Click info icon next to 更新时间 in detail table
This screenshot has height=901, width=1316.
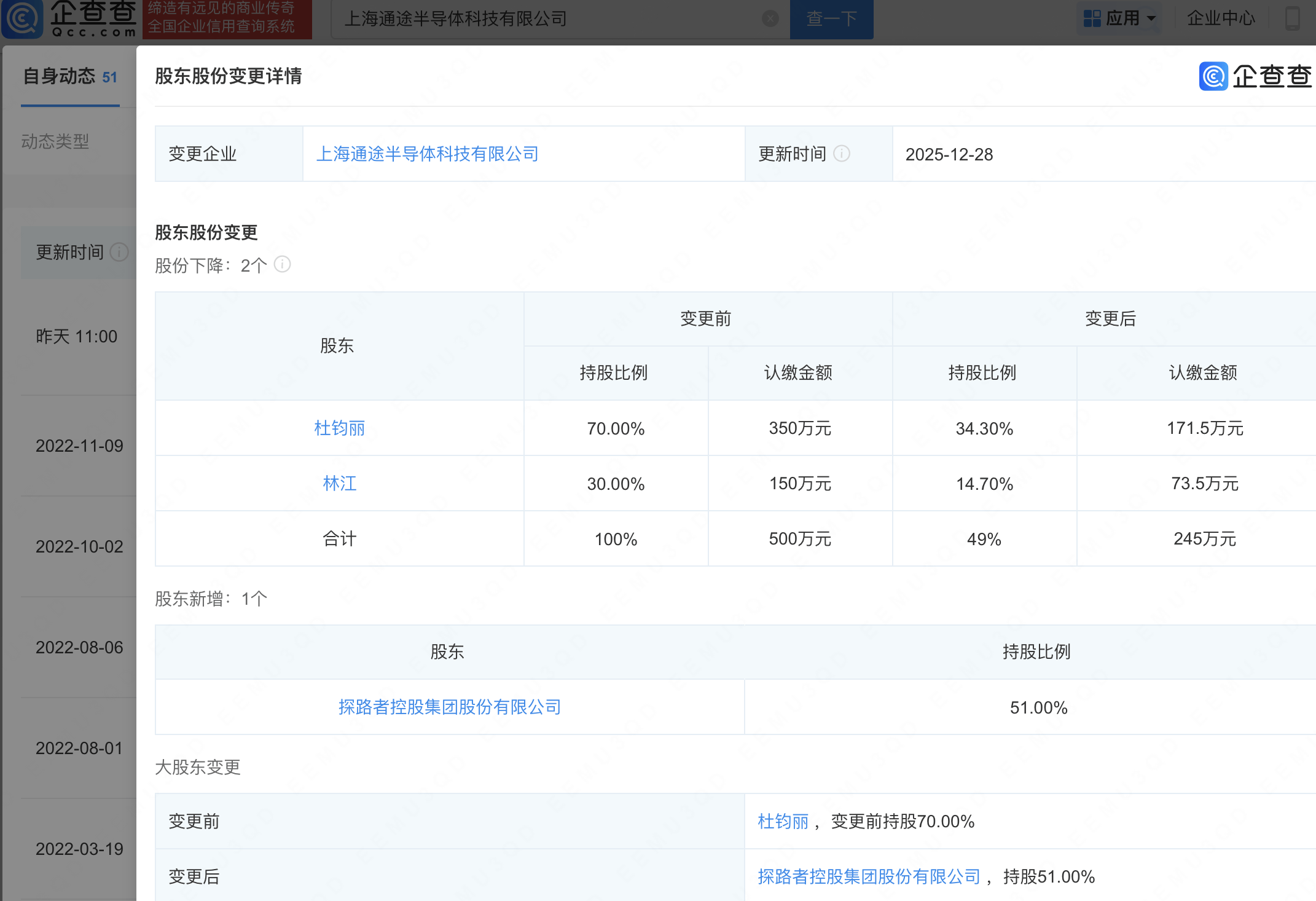click(842, 154)
